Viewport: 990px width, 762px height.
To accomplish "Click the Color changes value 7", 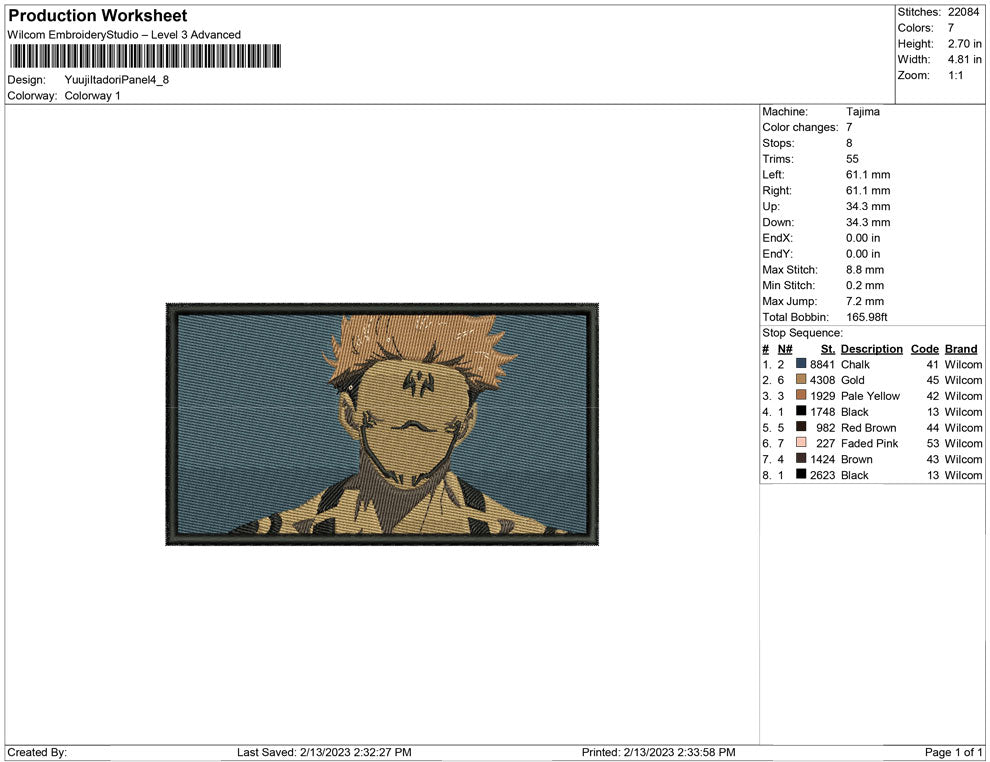I will [x=849, y=128].
